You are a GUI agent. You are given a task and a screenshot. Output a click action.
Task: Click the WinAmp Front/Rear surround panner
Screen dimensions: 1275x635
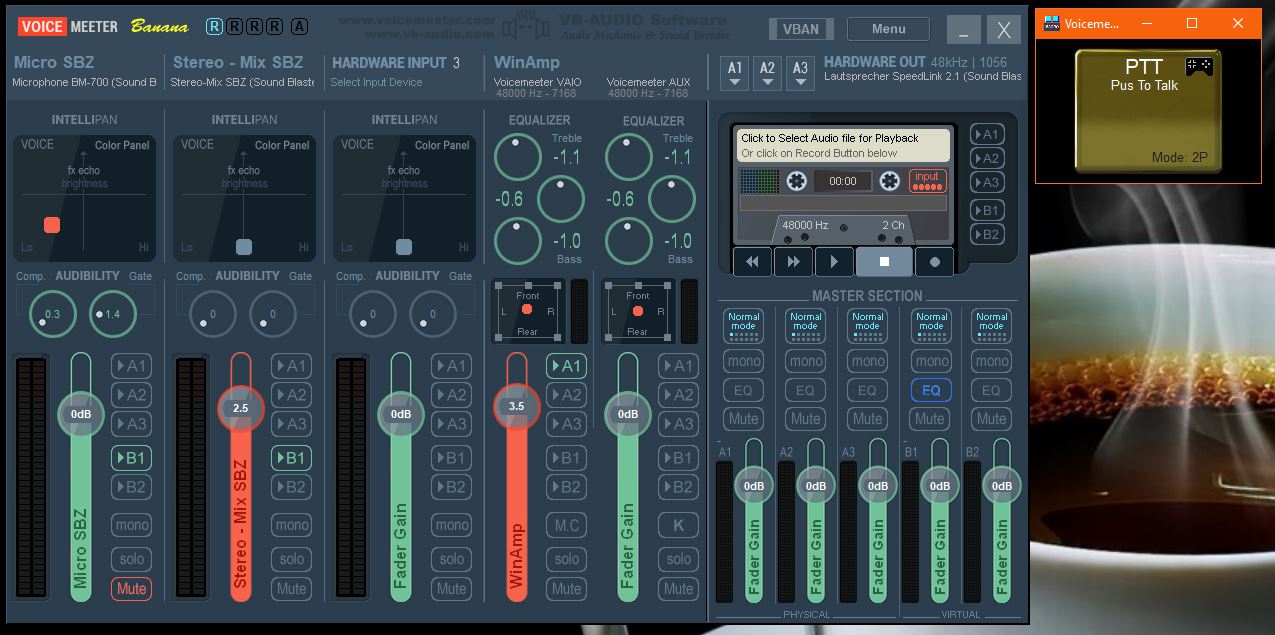click(x=527, y=311)
